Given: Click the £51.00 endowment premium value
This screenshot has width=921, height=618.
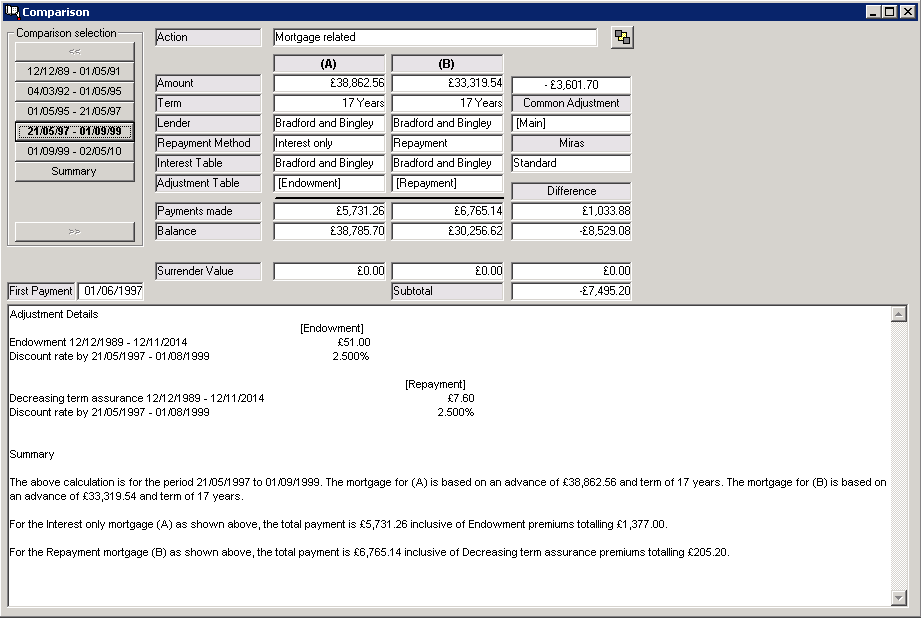Looking at the screenshot, I should [x=354, y=342].
